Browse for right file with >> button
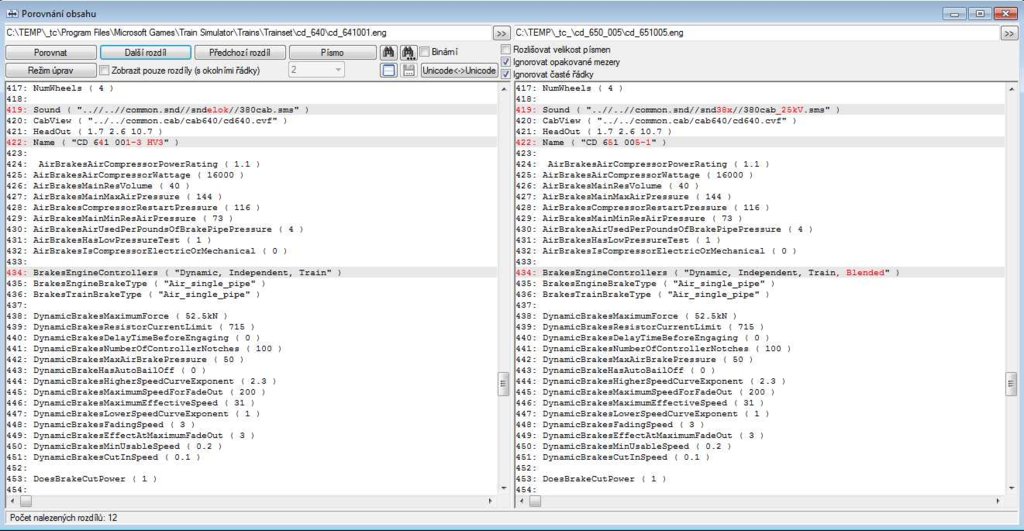Screen dimensions: 1024x531 [1010, 33]
